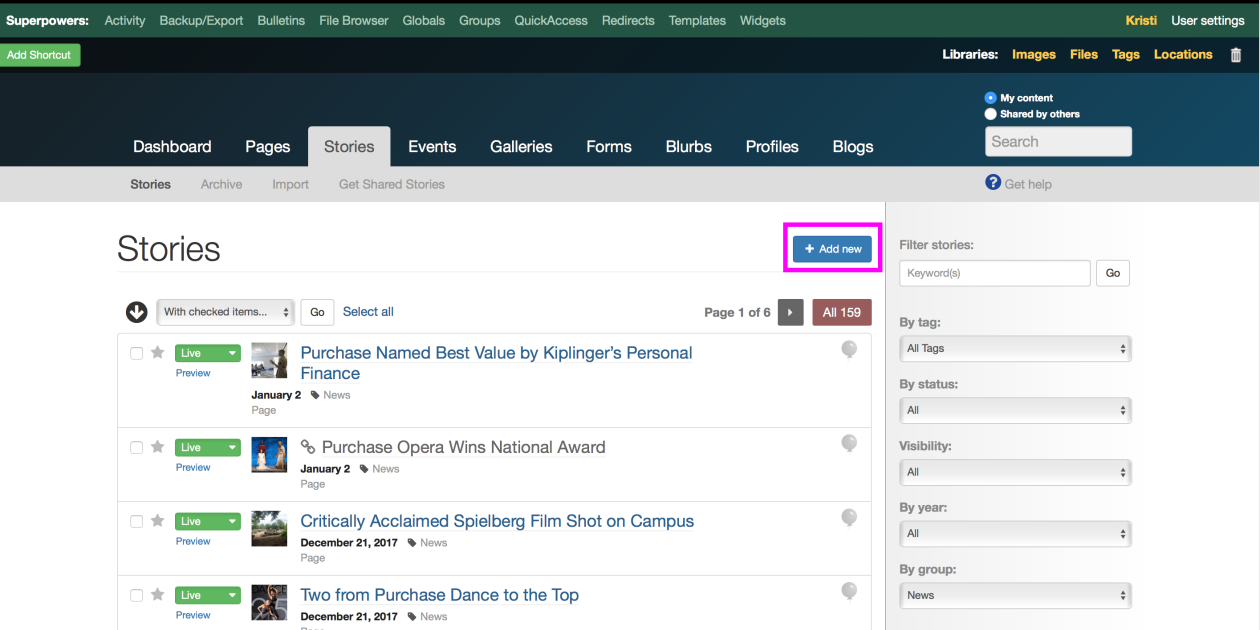Click the next page arrow button

coord(790,312)
